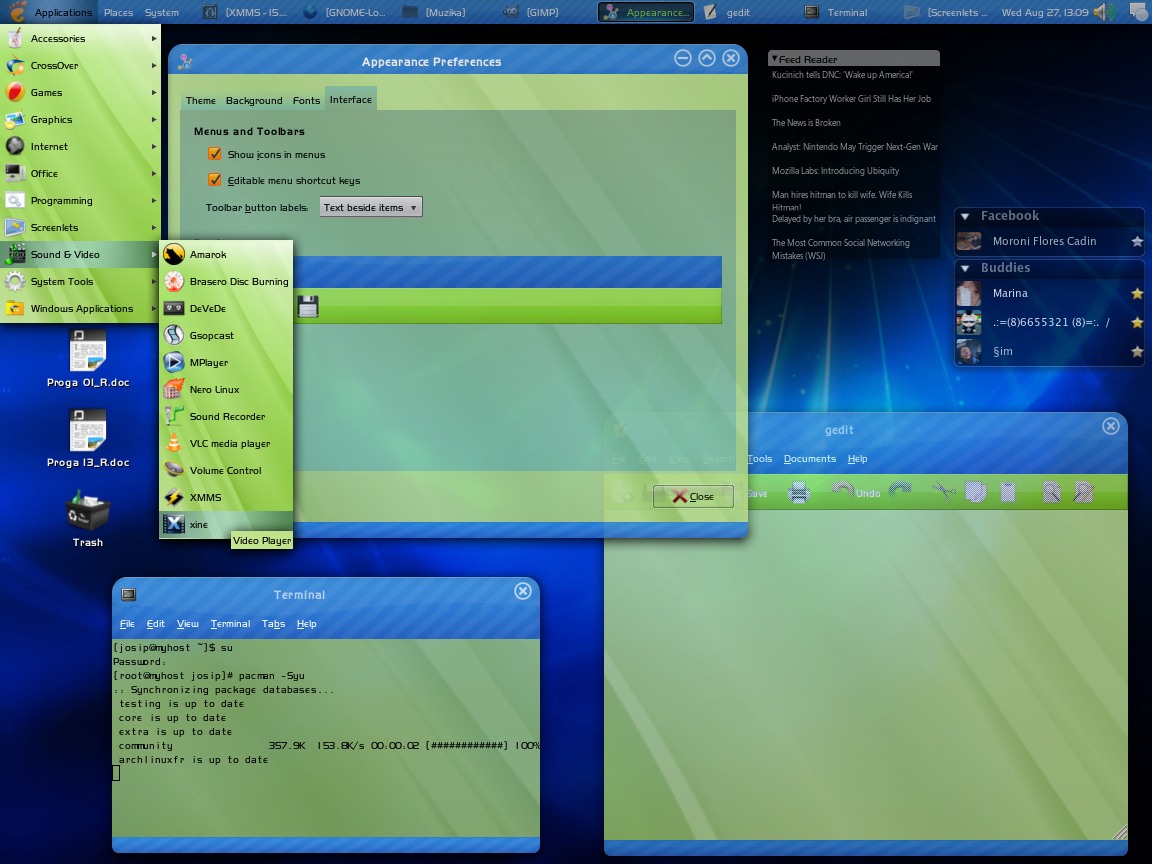1152x864 pixels.
Task: Expand the Graphics submenu
Action: pyautogui.click(x=79, y=119)
